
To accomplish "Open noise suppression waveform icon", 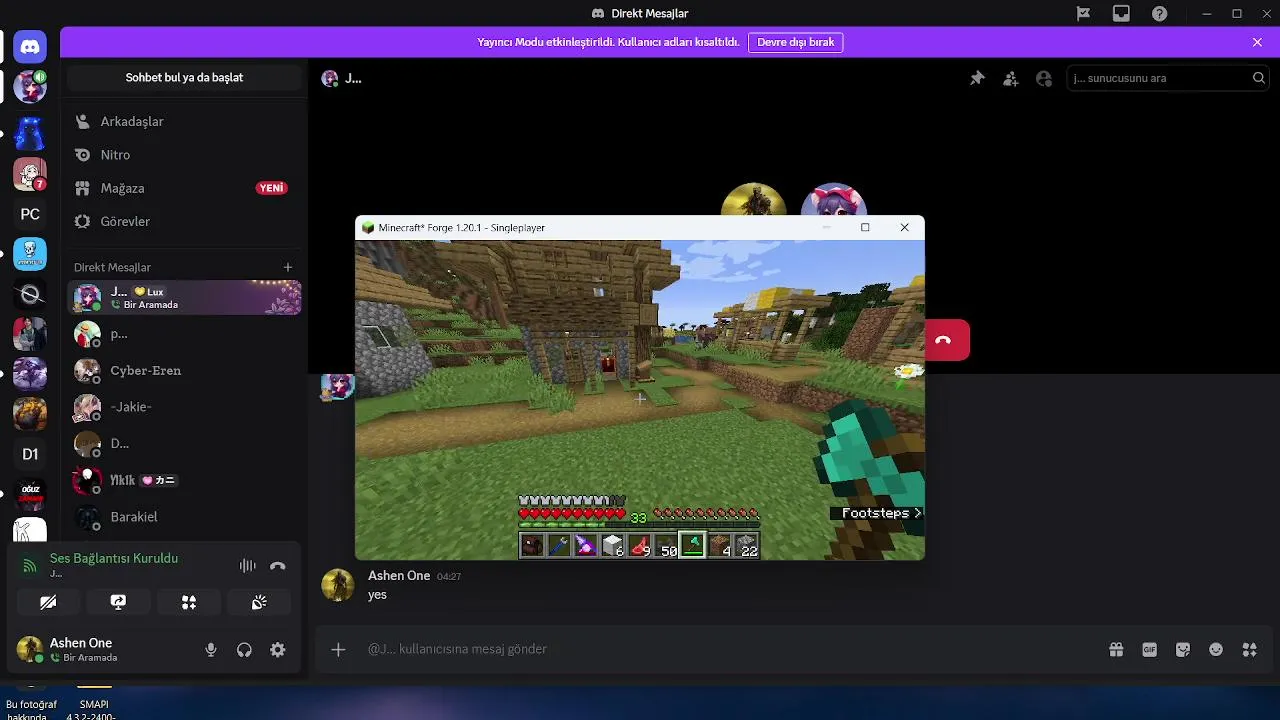I will tap(247, 565).
